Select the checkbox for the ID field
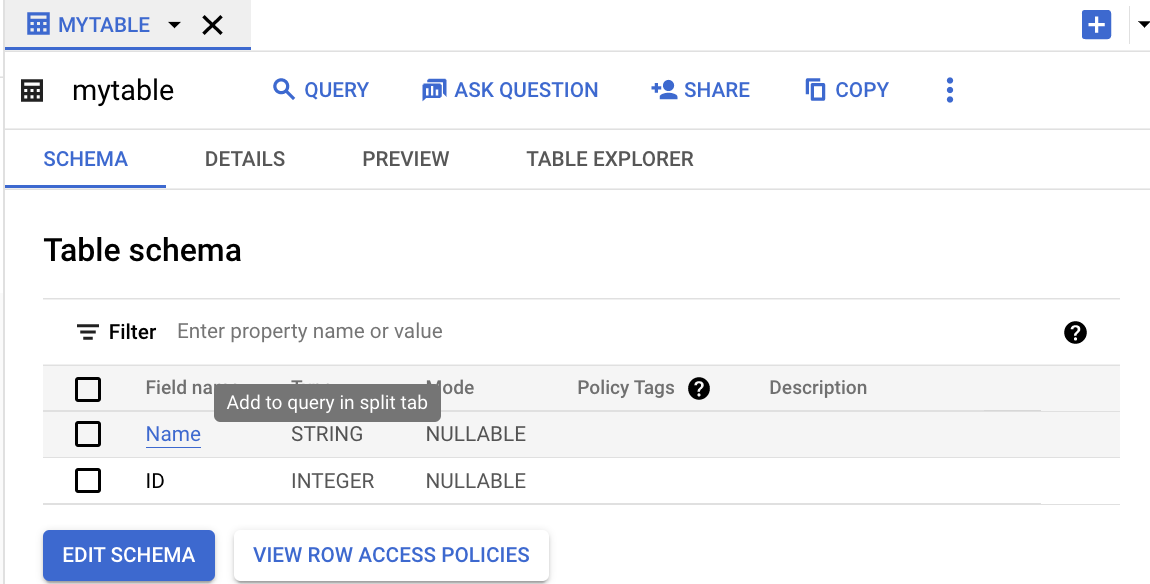 point(87,480)
